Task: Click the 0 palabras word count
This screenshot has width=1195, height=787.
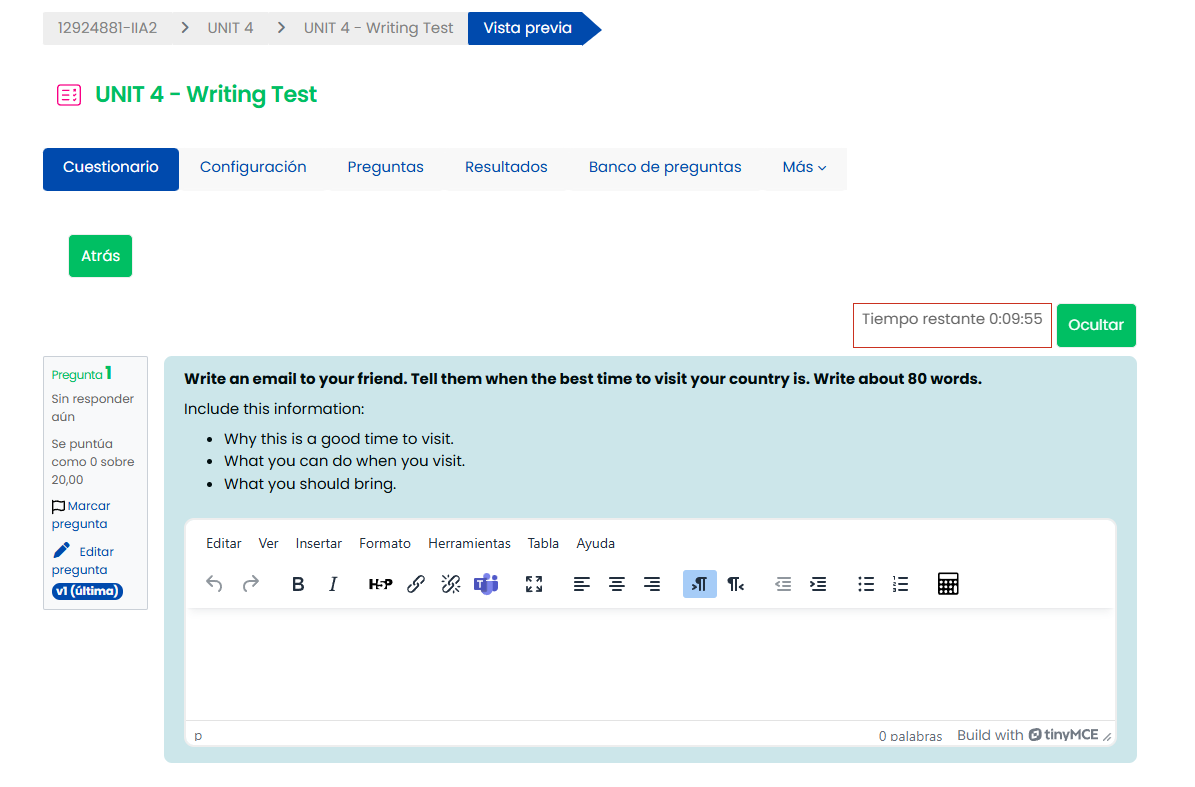Action: pos(910,736)
